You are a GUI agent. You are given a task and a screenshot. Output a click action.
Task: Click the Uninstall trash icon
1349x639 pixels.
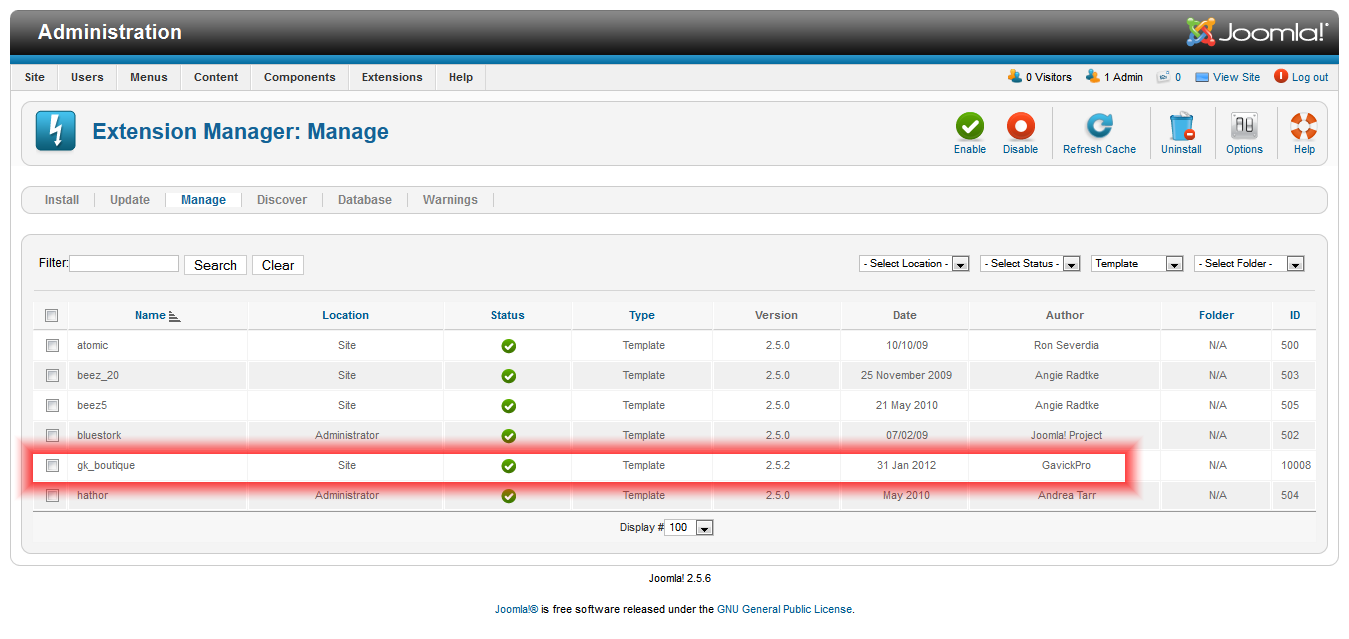[1181, 126]
